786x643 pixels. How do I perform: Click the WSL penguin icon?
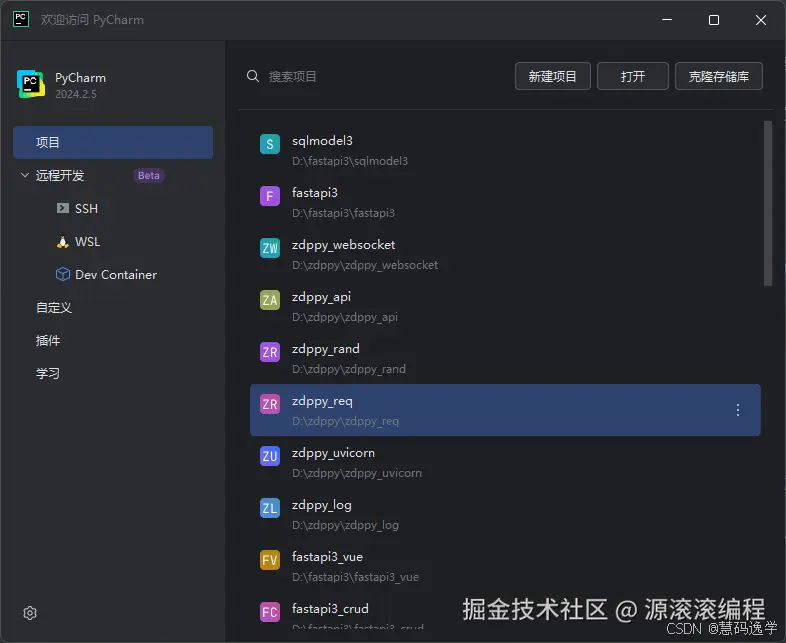point(63,242)
